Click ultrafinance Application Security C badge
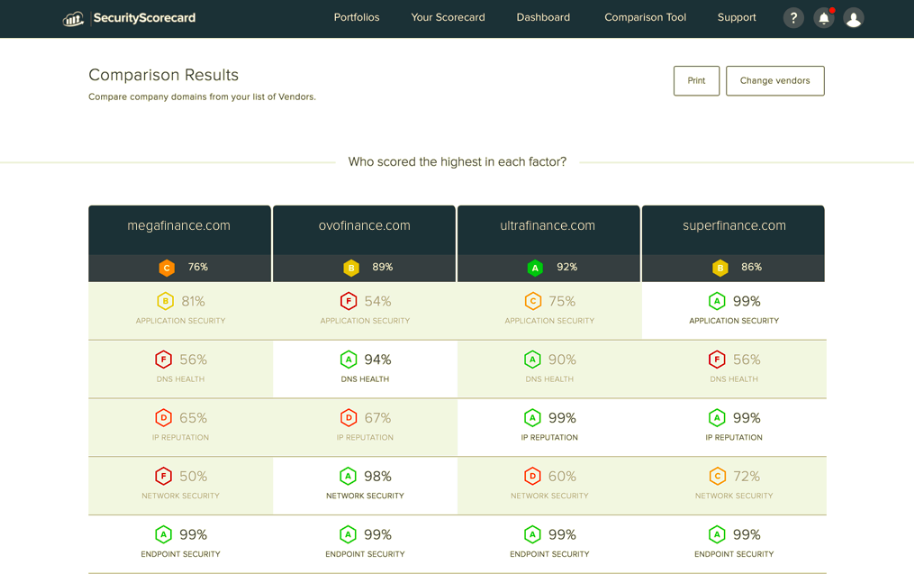 tap(533, 301)
